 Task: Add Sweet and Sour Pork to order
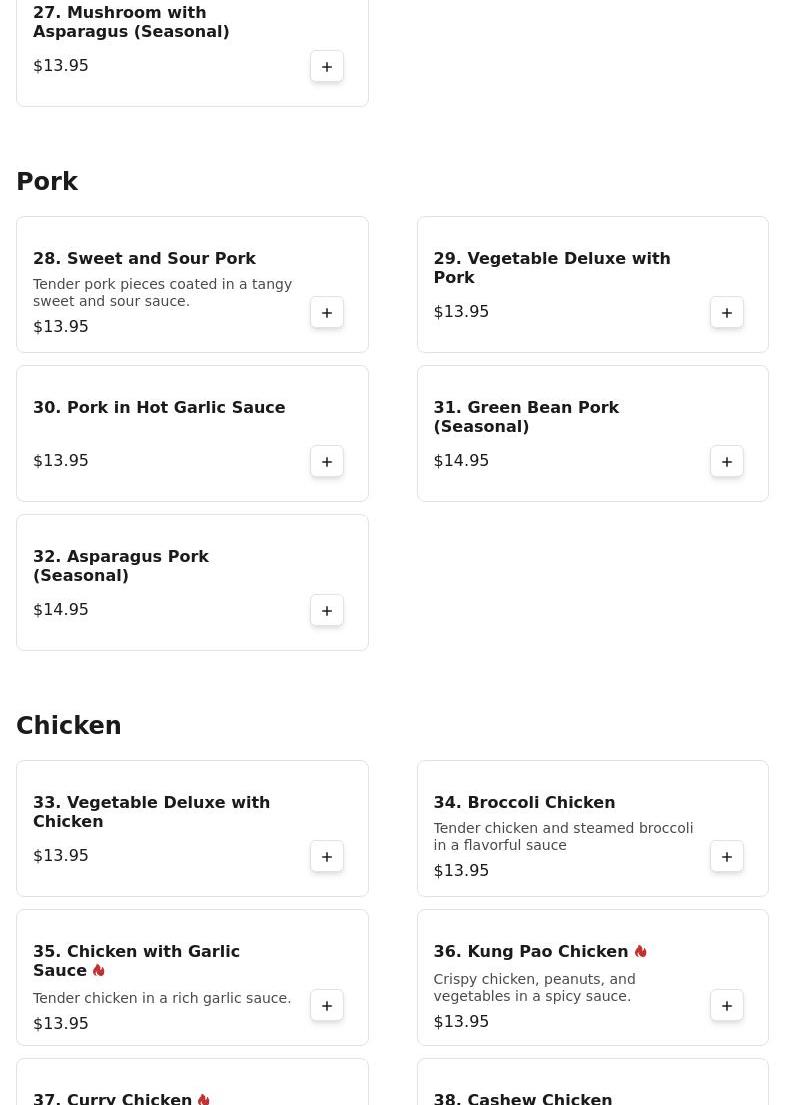point(327,313)
